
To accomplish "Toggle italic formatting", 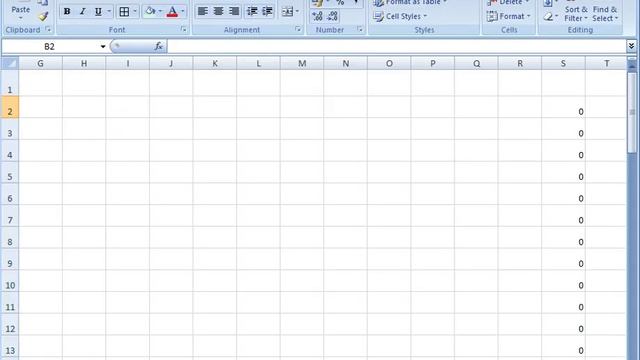I will click(x=82, y=11).
